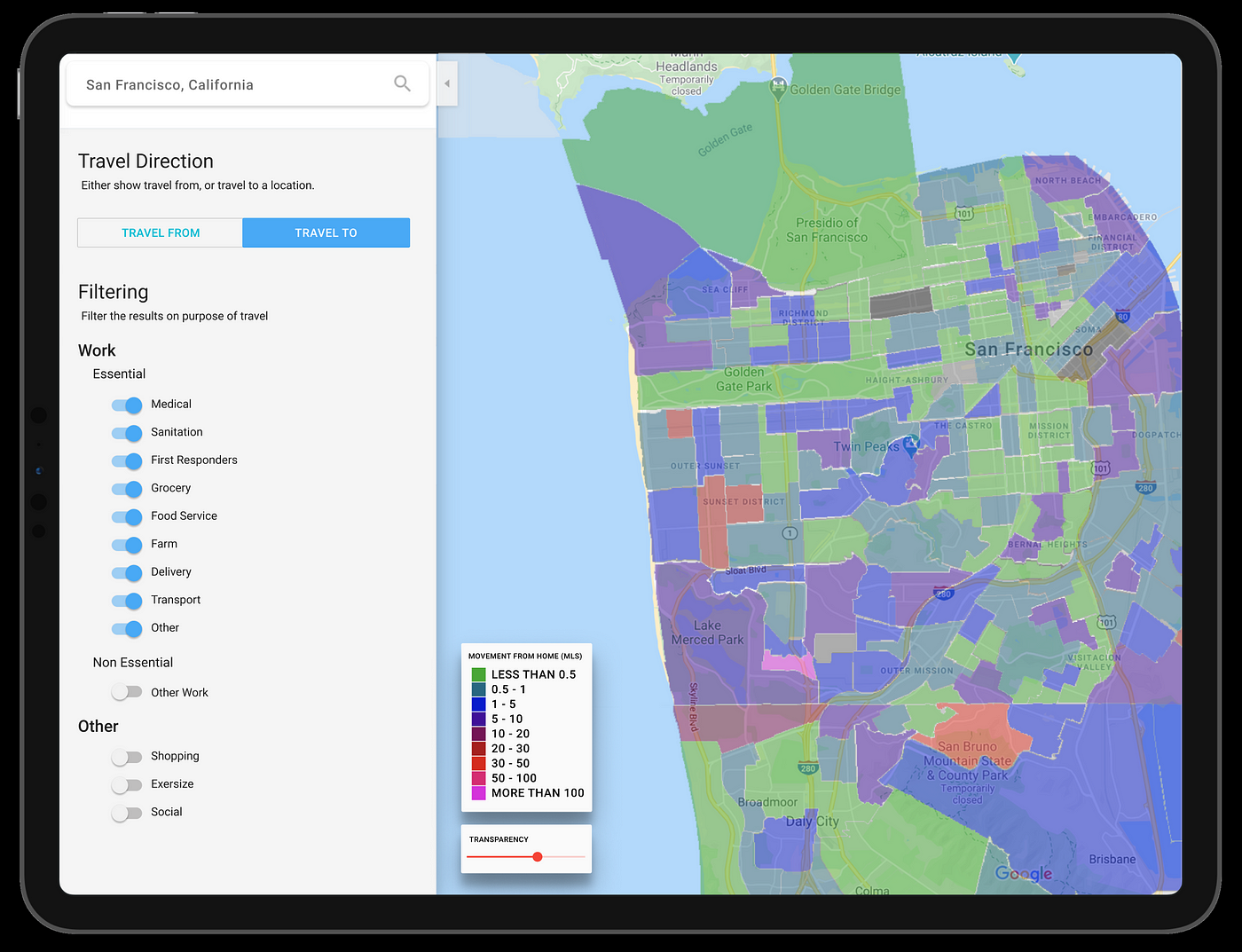The height and width of the screenshot is (952, 1242).
Task: Click the Brisbane map label
Action: (1112, 859)
